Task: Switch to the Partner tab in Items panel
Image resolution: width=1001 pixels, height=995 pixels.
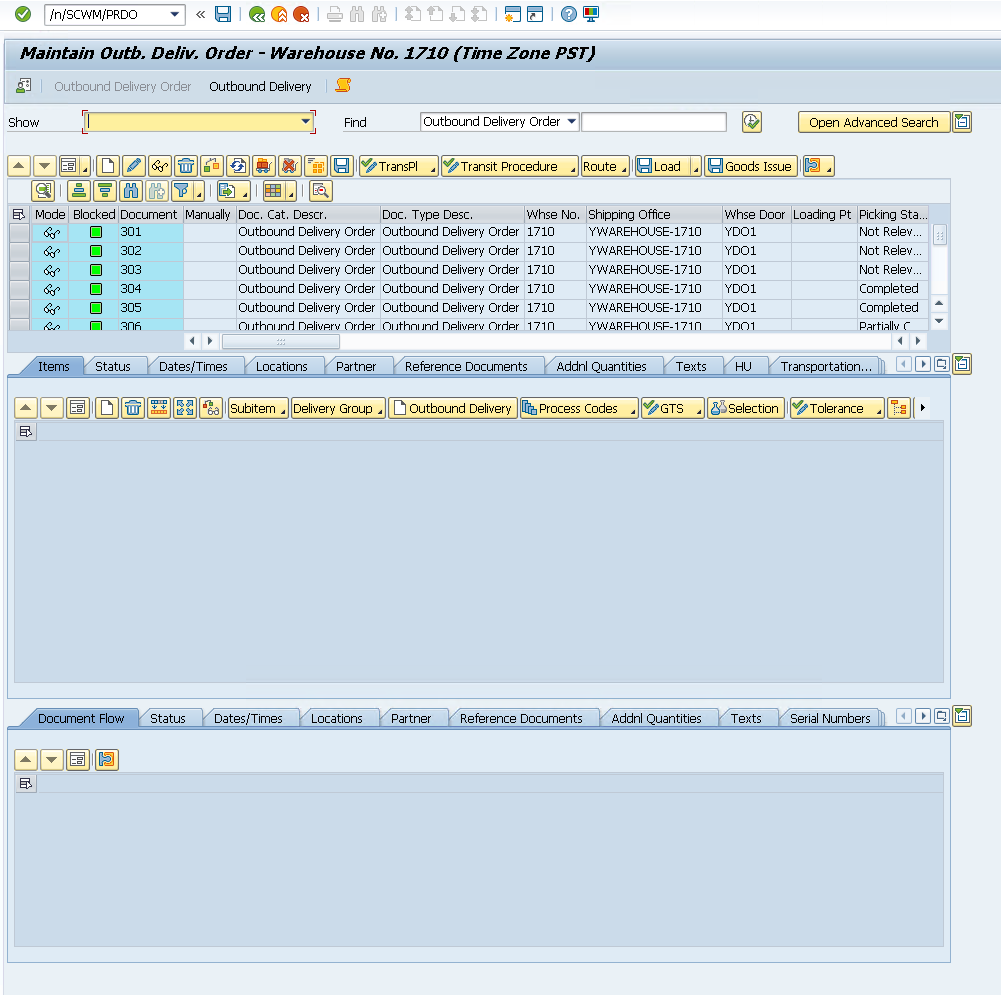Action: tap(356, 366)
